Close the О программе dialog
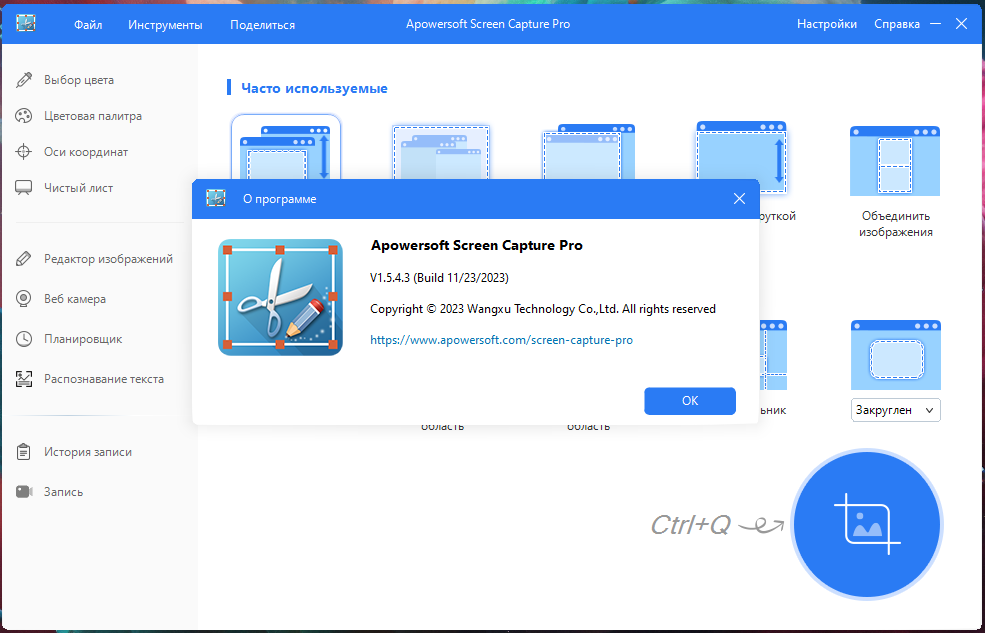This screenshot has width=985, height=633. (739, 198)
